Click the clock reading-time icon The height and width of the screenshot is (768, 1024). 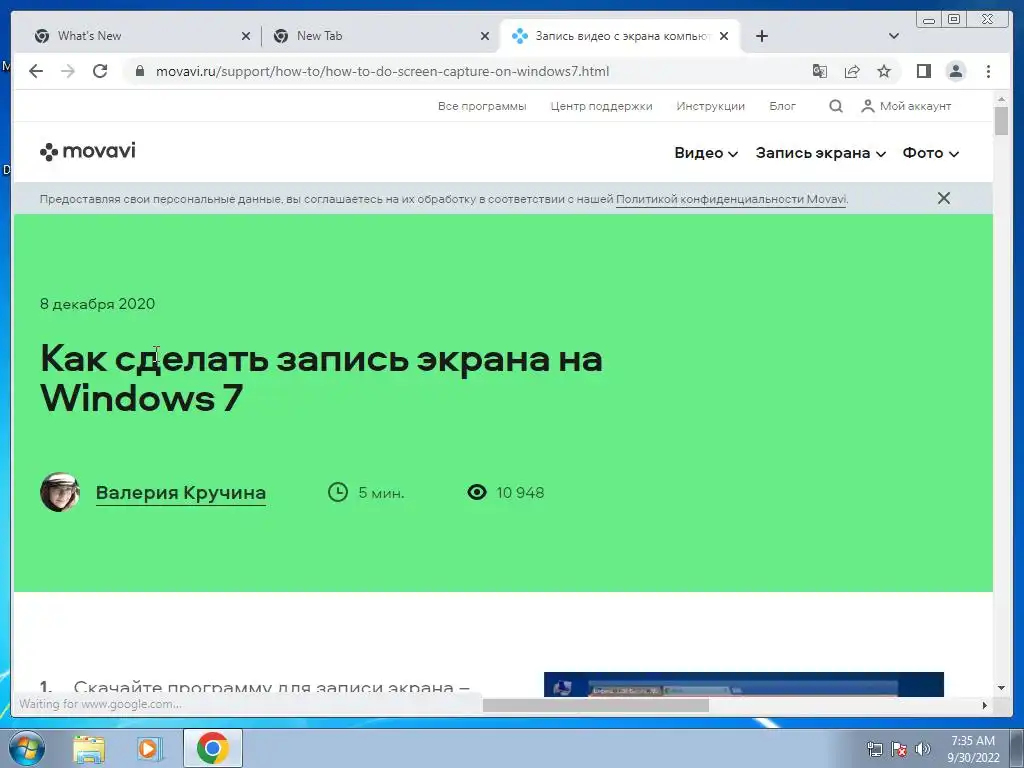338,492
